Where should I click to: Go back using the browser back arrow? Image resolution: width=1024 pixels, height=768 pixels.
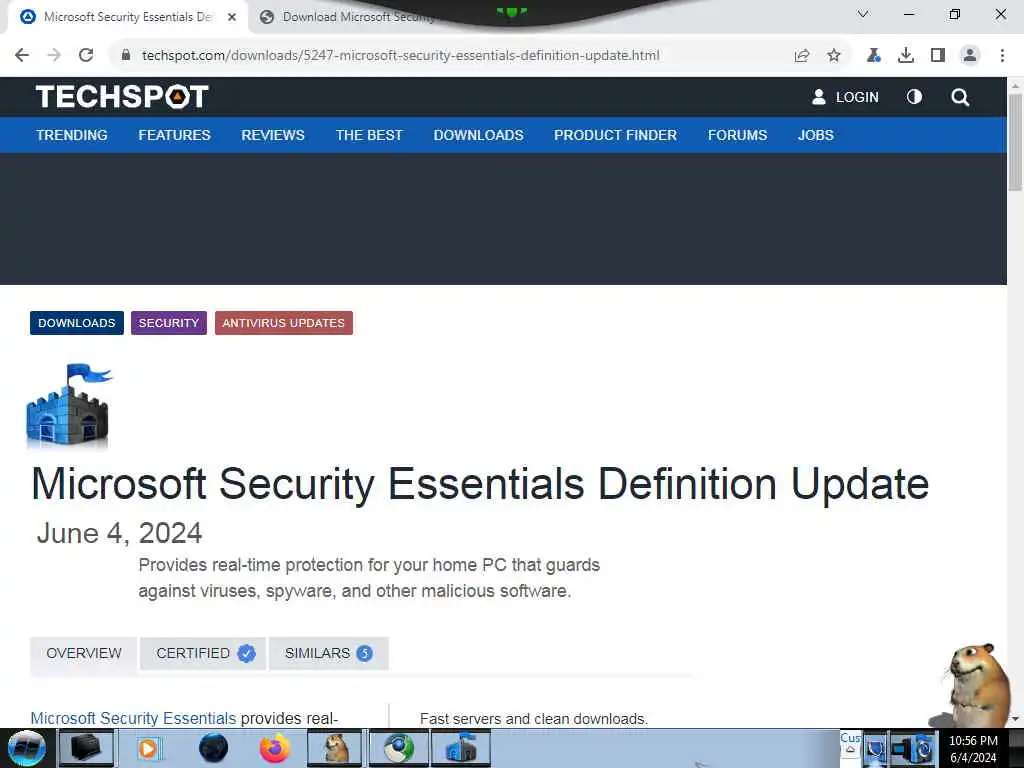[x=22, y=55]
